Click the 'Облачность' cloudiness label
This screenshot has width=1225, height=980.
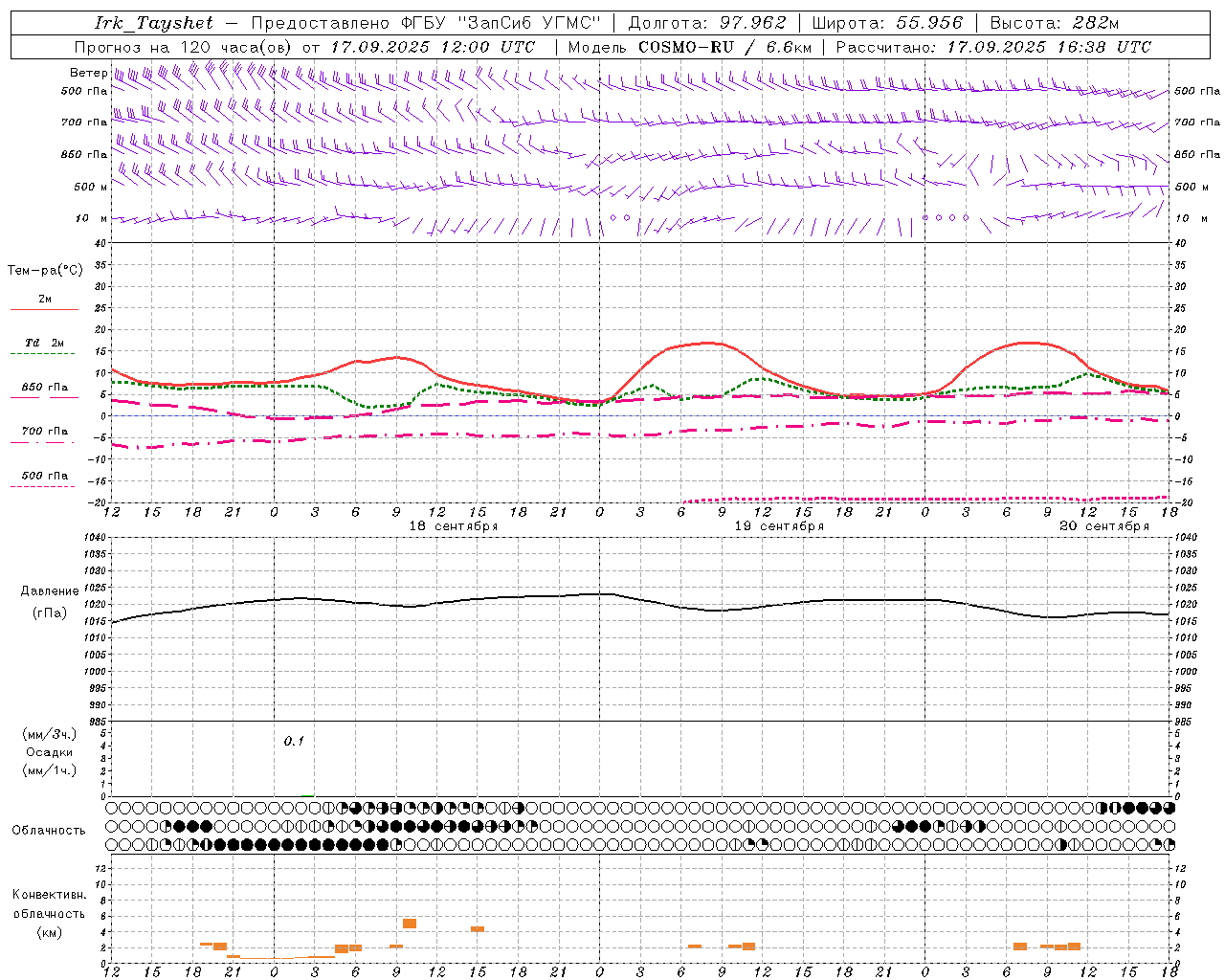click(x=49, y=831)
